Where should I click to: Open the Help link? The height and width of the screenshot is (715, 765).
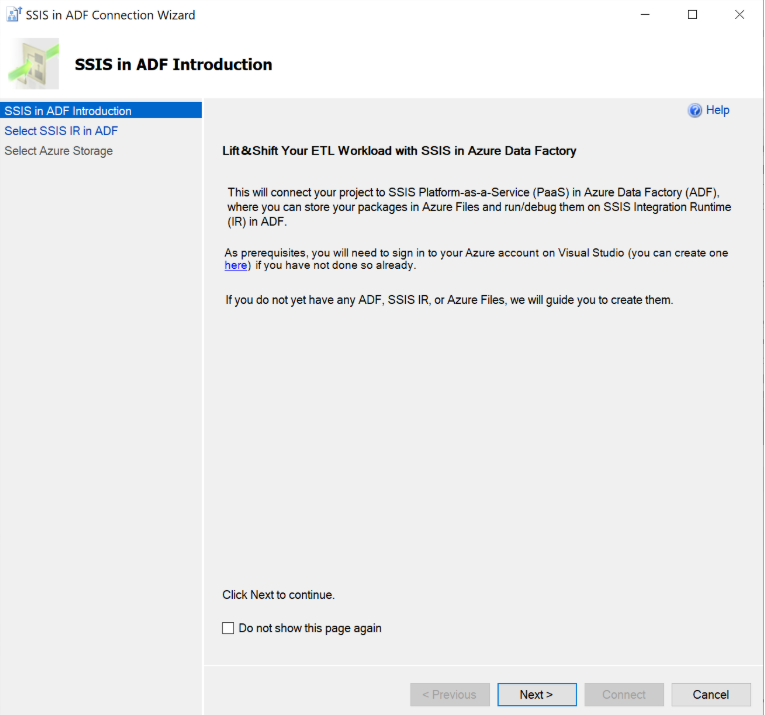717,110
